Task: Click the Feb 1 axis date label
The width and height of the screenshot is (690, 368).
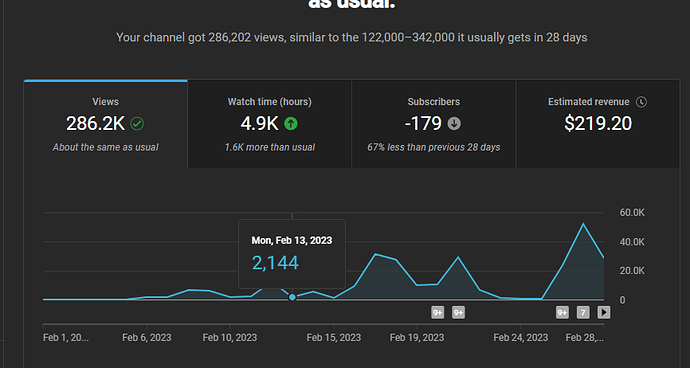Action: [66, 338]
